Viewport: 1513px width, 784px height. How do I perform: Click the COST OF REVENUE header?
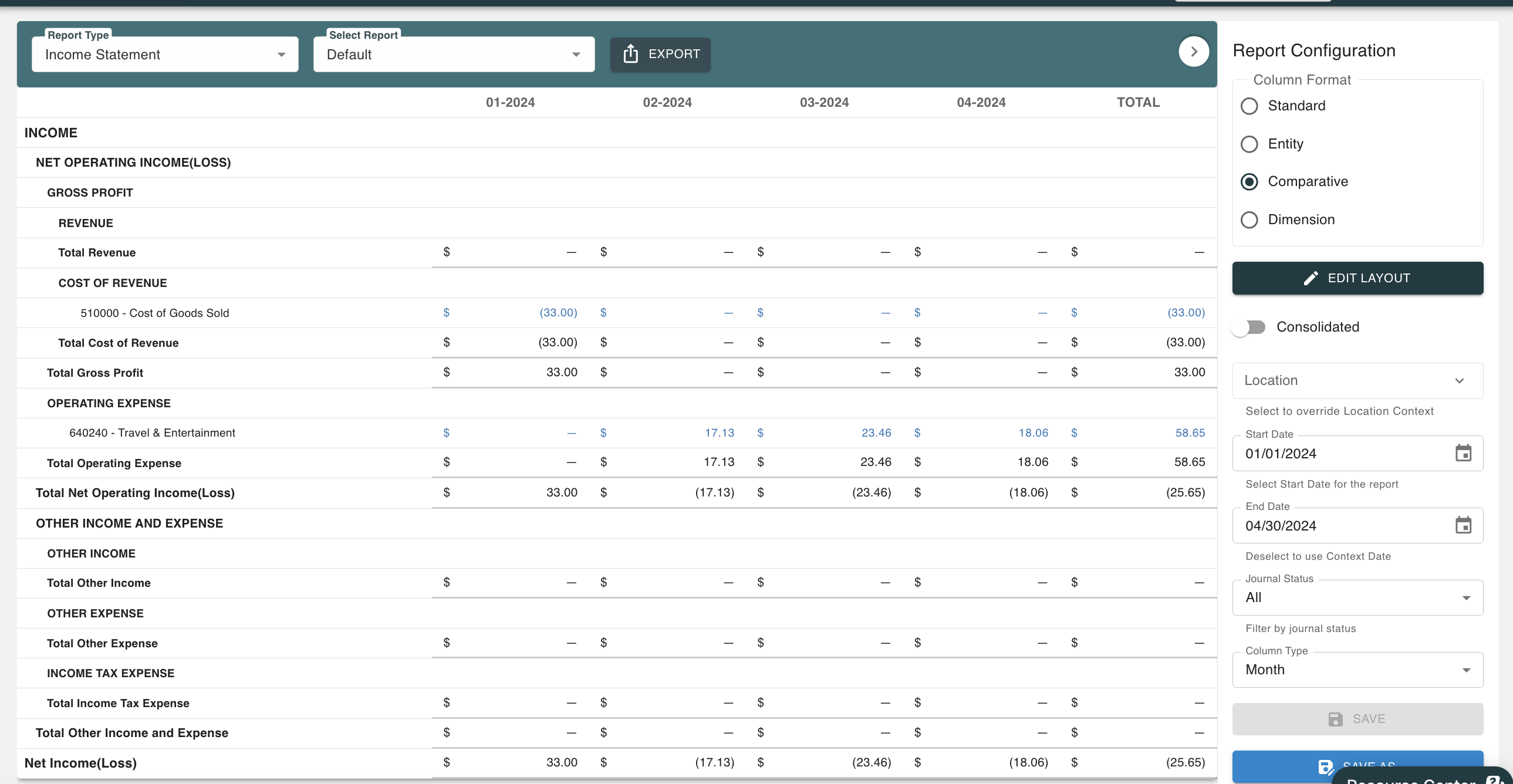113,283
